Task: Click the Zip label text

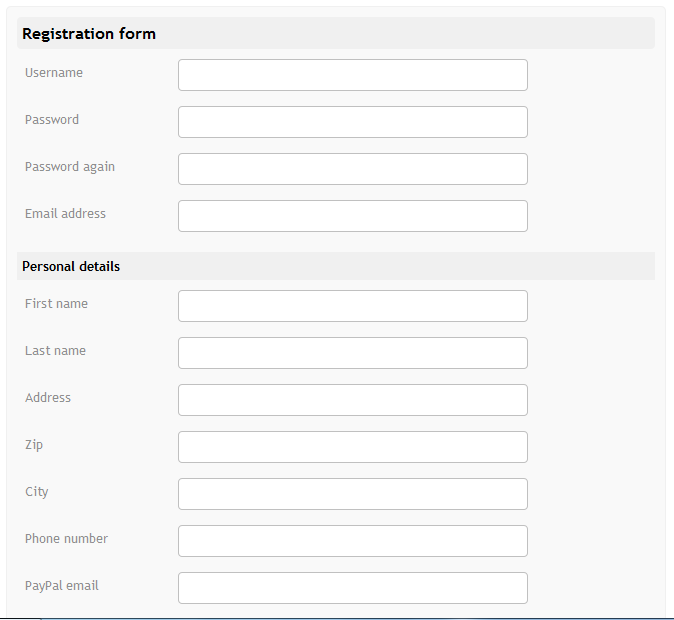Action: pos(34,445)
